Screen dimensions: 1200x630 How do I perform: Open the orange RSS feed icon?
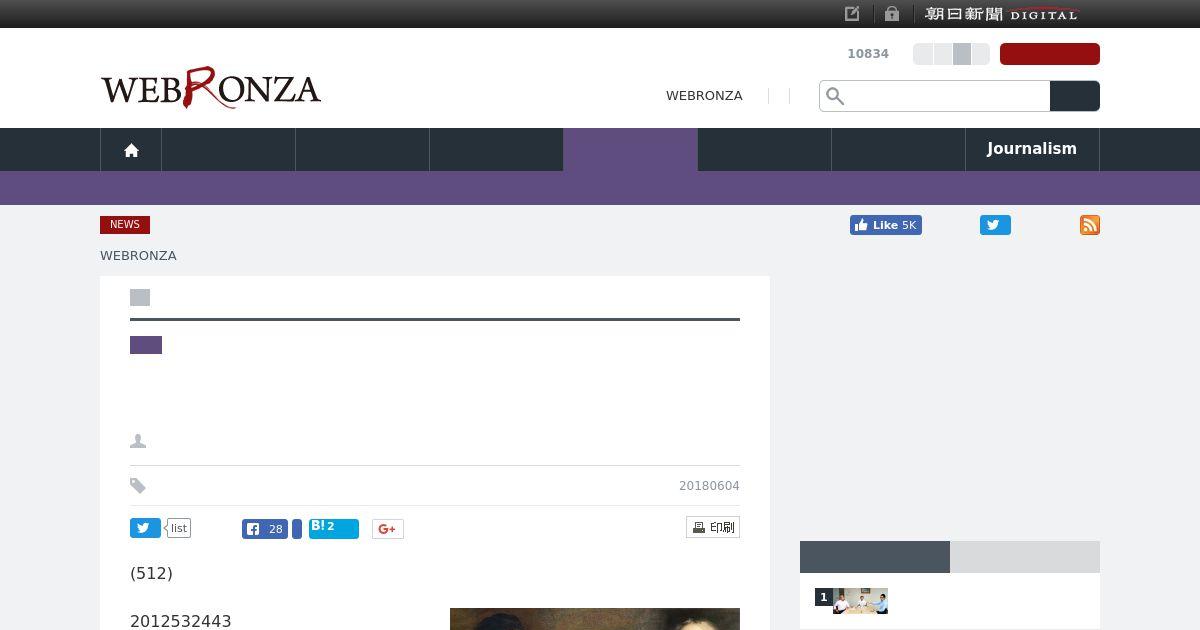coord(1090,225)
